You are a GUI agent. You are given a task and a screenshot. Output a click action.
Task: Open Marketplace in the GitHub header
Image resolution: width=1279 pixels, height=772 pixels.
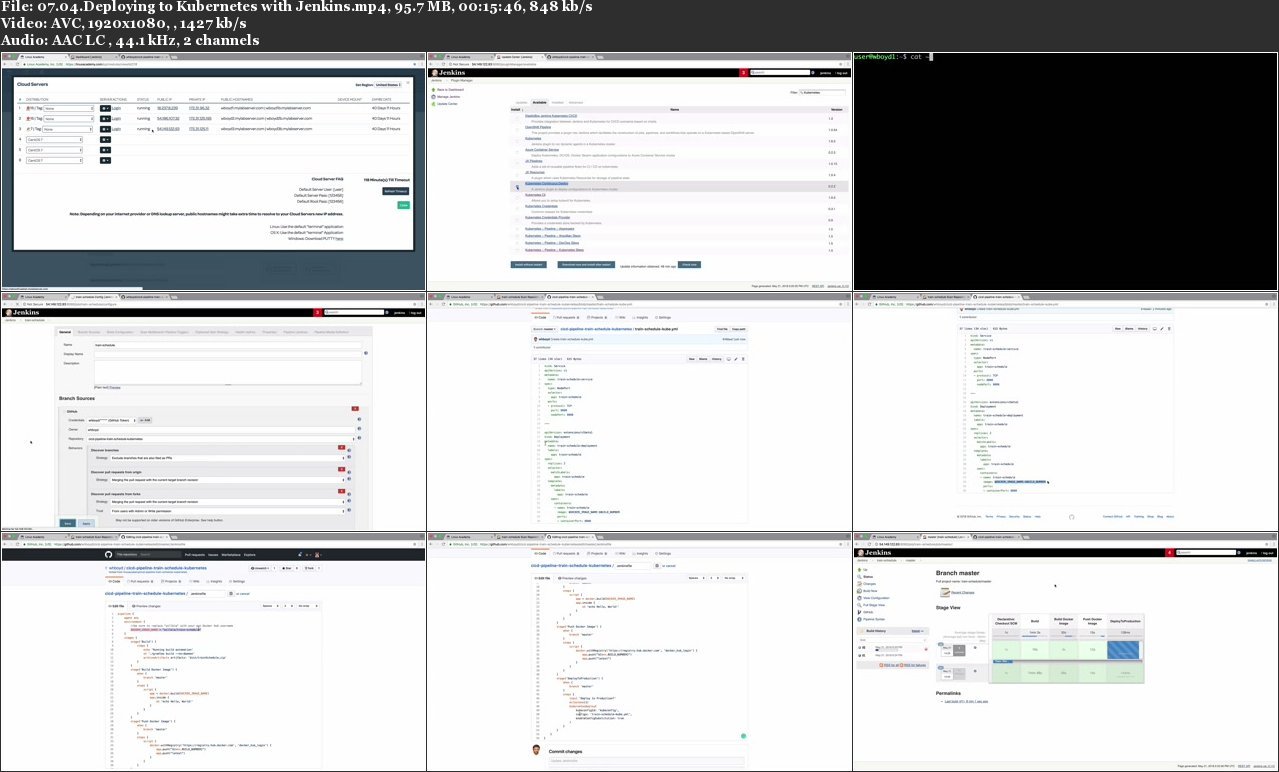231,555
